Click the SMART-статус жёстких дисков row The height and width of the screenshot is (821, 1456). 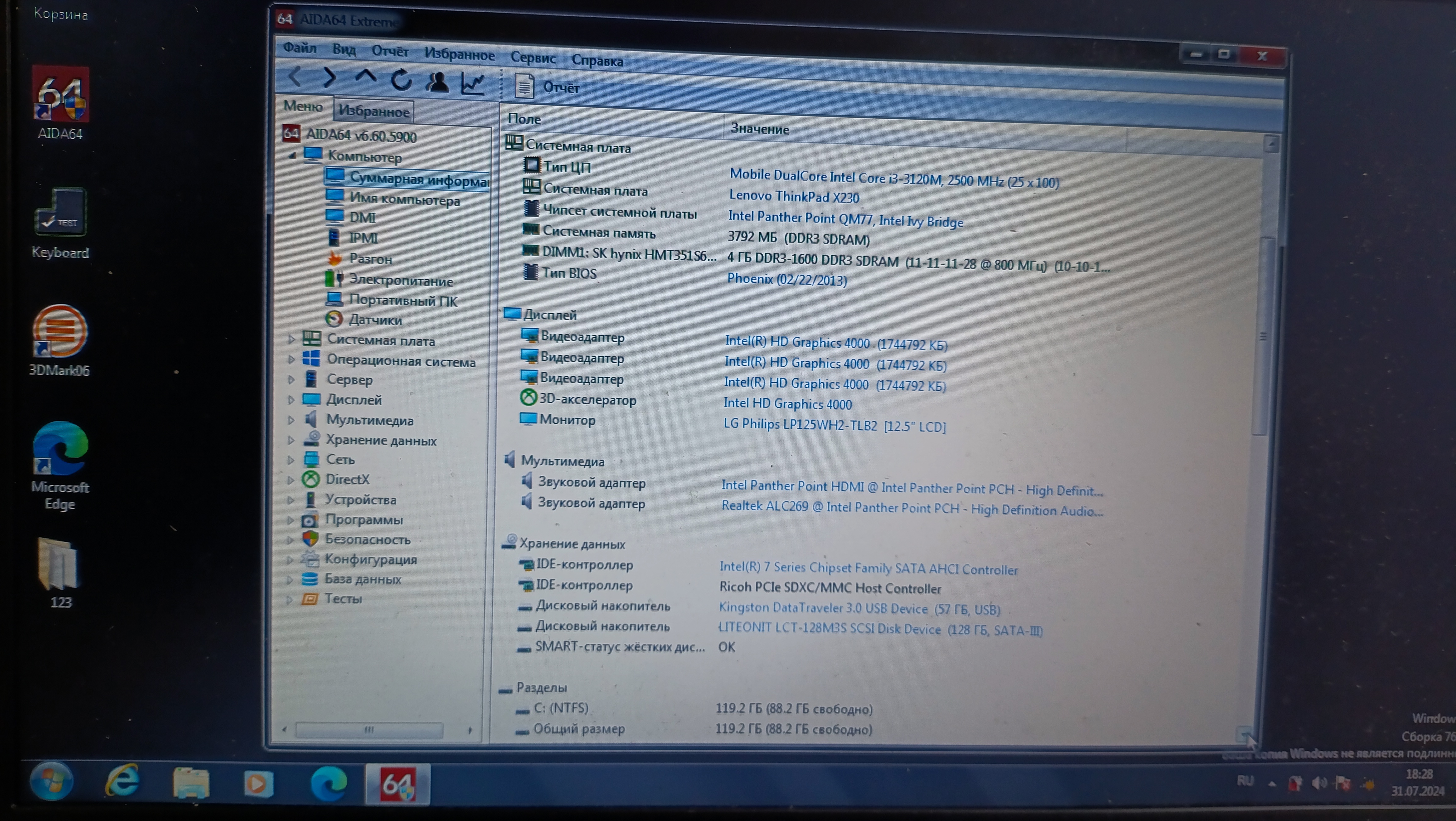[x=627, y=646]
